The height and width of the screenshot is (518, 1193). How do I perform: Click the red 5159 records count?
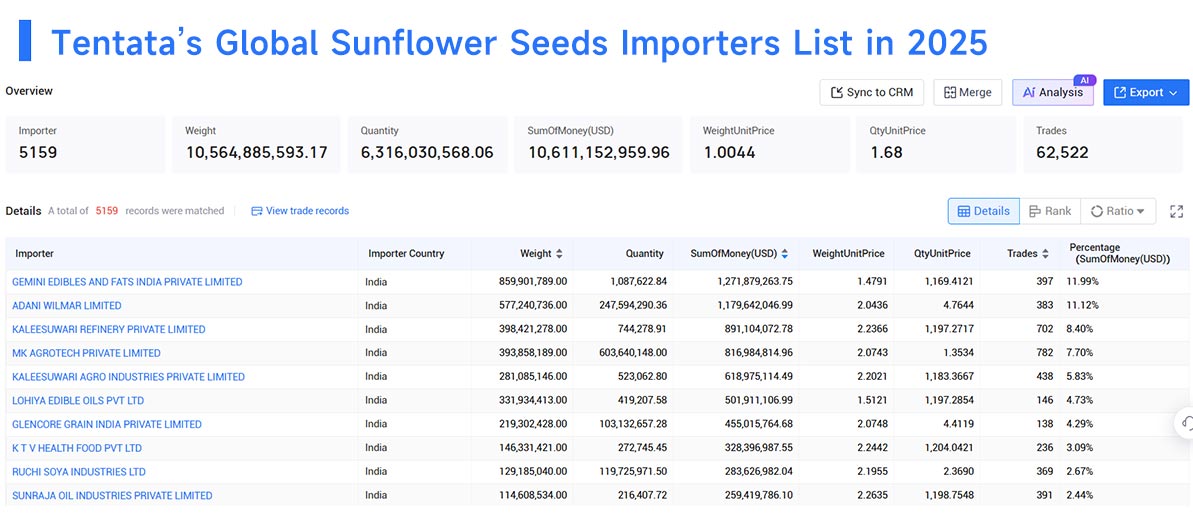(107, 211)
